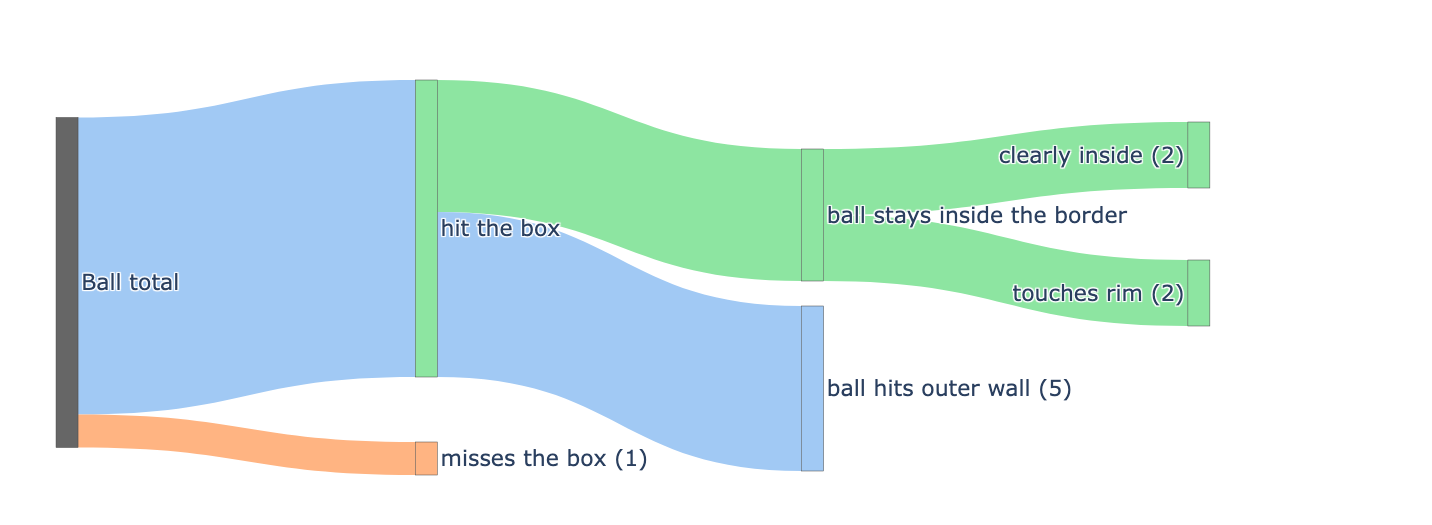Viewport: 1432px width, 525px height.
Task: Click the "clearly inside (2)" label
Action: click(x=1090, y=156)
